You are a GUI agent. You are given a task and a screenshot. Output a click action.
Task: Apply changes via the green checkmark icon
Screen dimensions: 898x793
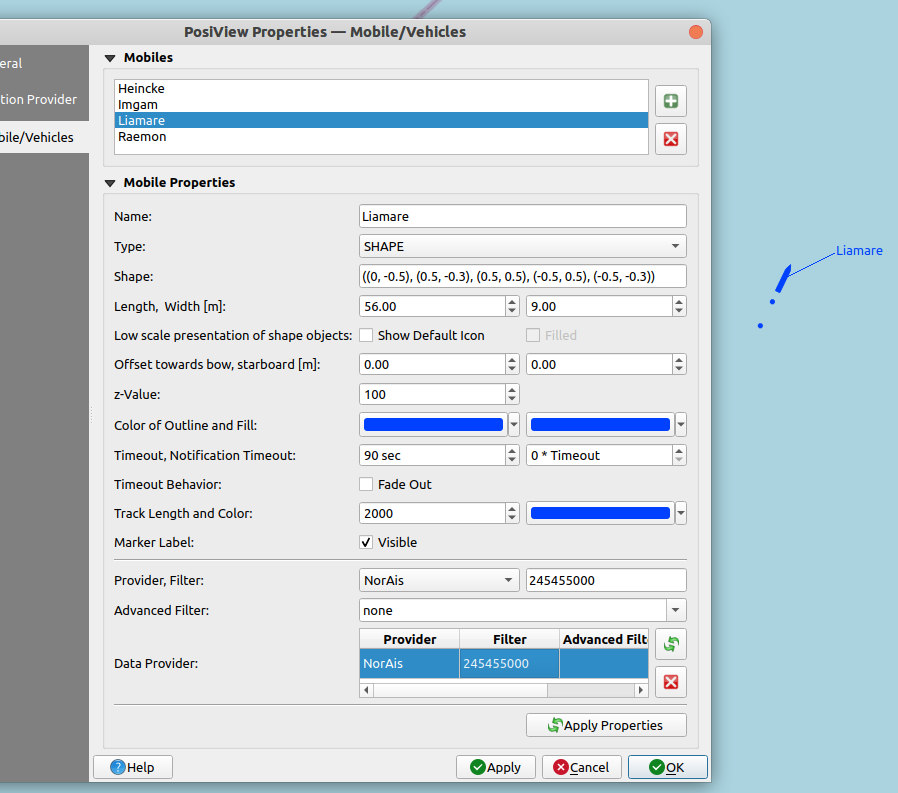pos(496,767)
